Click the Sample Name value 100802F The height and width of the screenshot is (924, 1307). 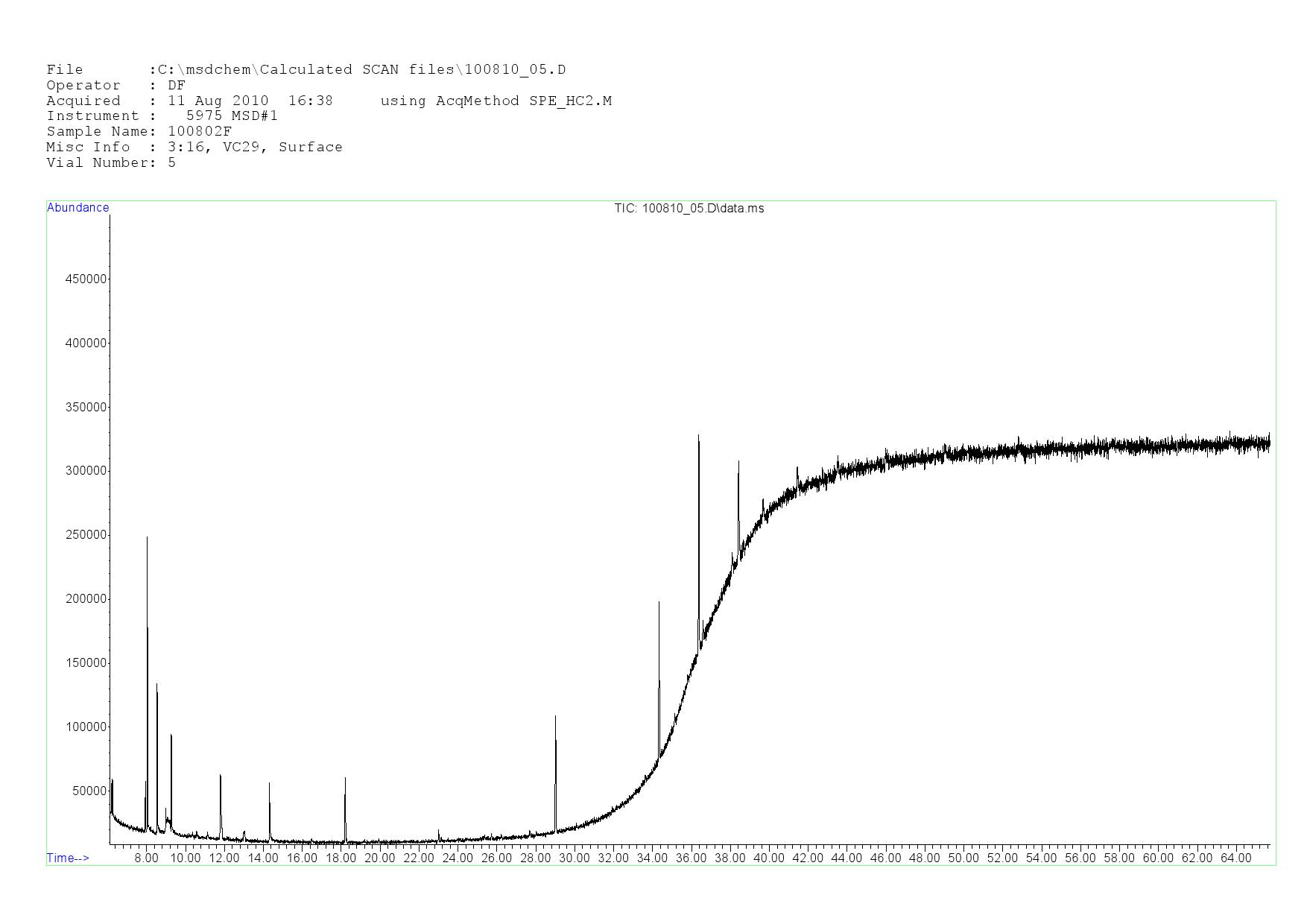pyautogui.click(x=200, y=132)
